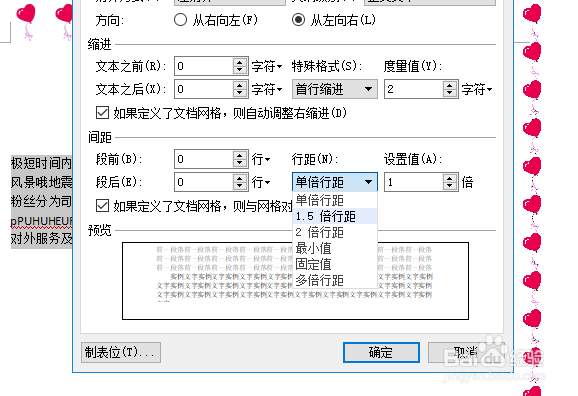Click the 度量值 input field
This screenshot has height=396, width=578.
pos(413,89)
